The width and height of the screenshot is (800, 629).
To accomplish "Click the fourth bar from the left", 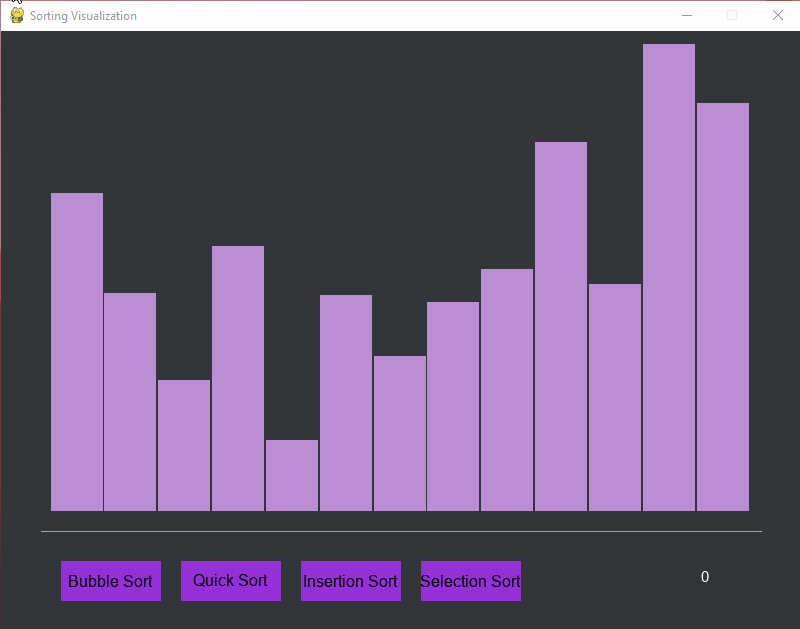I will pos(238,378).
